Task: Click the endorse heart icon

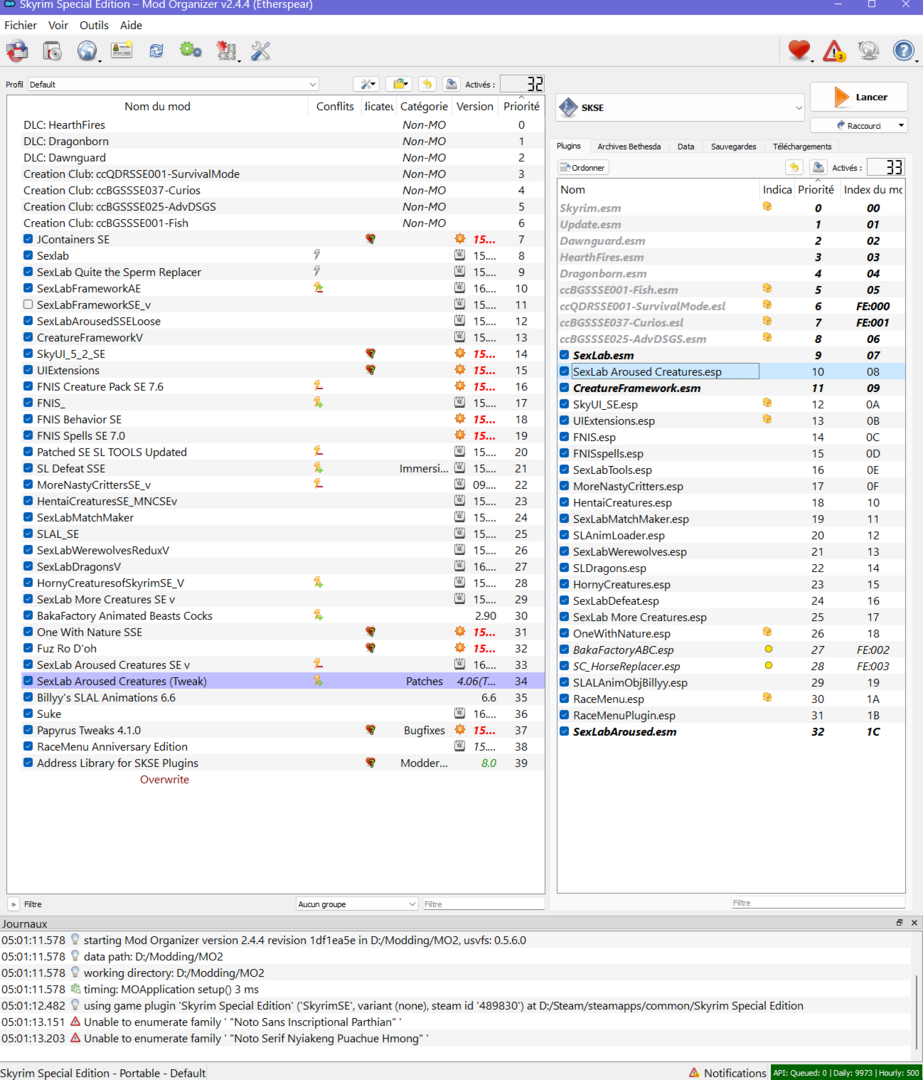Action: pyautogui.click(x=798, y=50)
